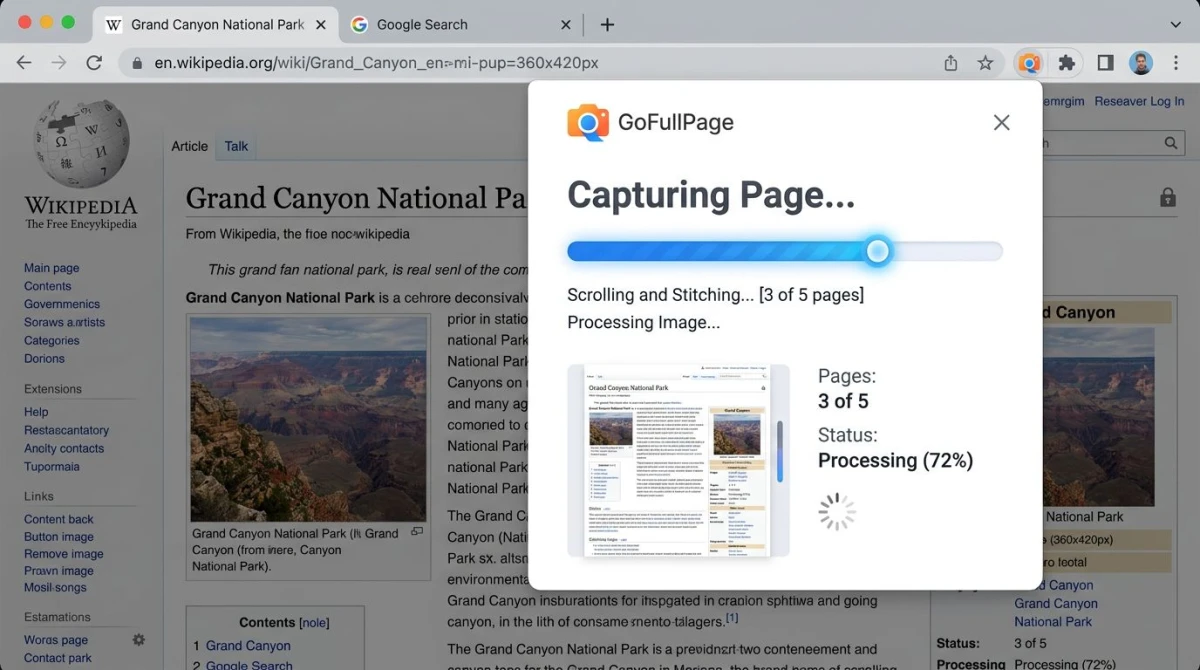Open the Help sidebar link

pyautogui.click(x=36, y=412)
